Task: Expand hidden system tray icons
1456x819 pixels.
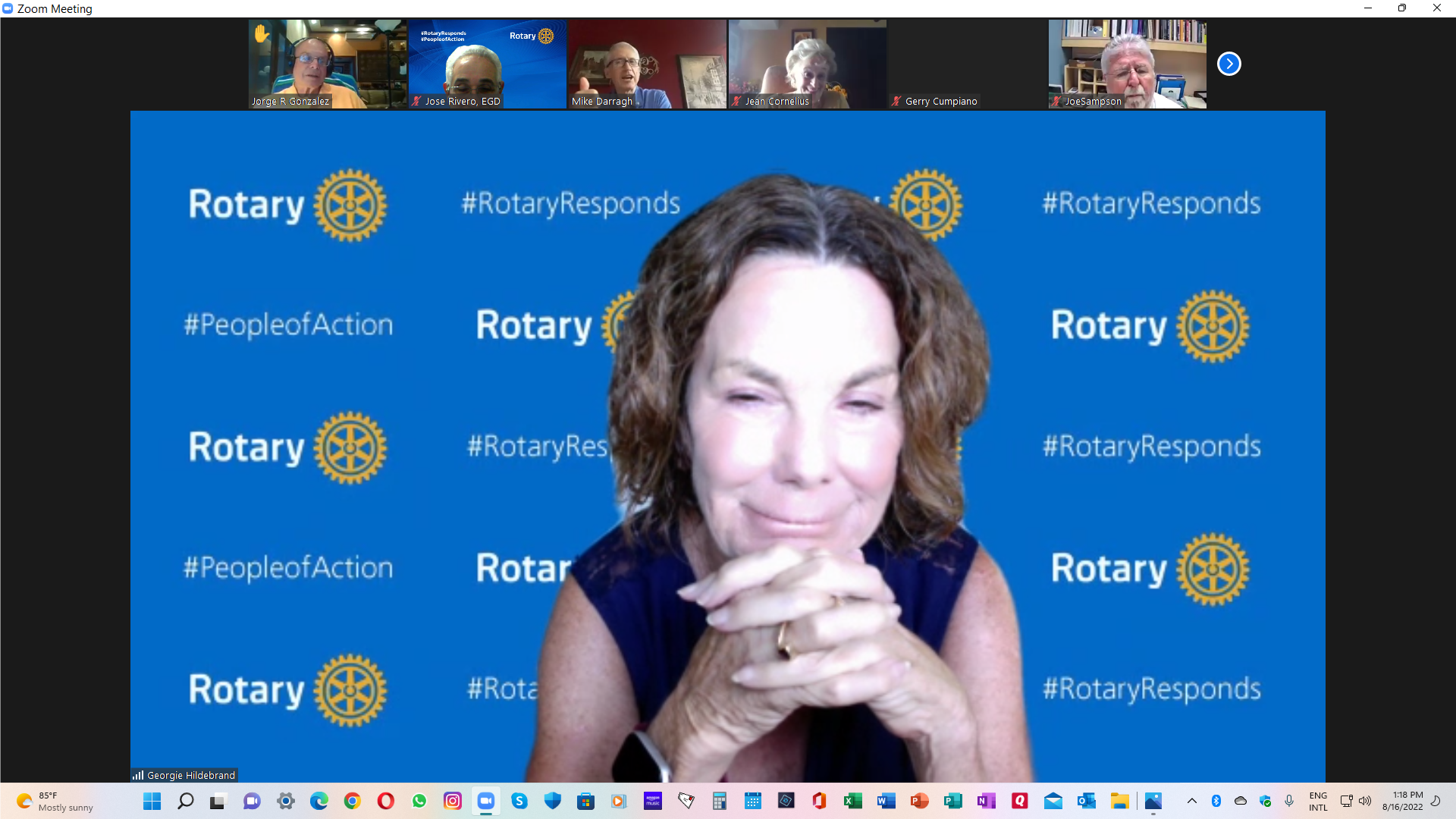Action: click(x=1192, y=801)
